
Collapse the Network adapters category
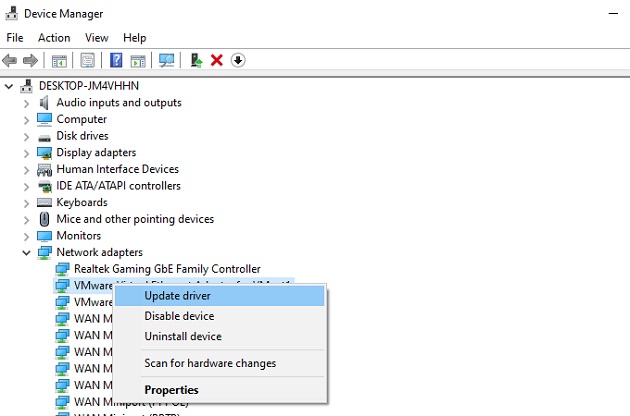pyautogui.click(x=27, y=253)
